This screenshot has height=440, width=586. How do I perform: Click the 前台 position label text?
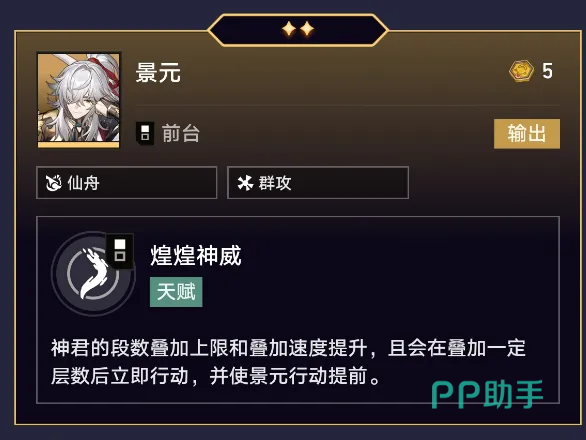point(181,133)
